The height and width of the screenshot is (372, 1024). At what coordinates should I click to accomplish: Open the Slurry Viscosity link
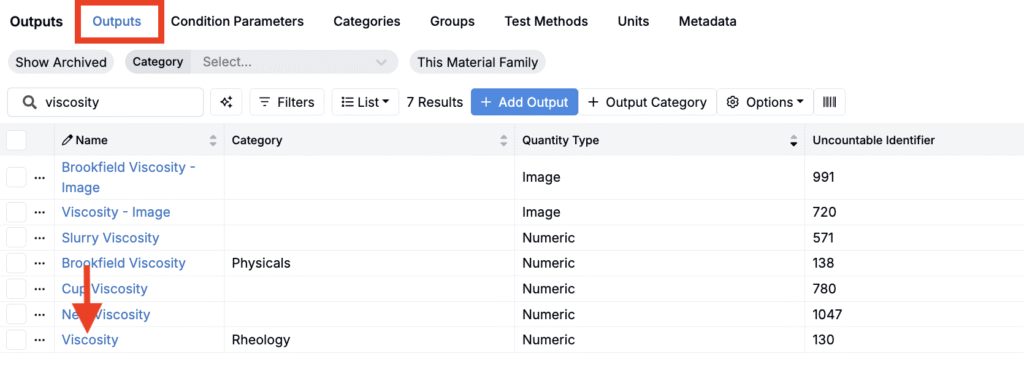coord(110,238)
